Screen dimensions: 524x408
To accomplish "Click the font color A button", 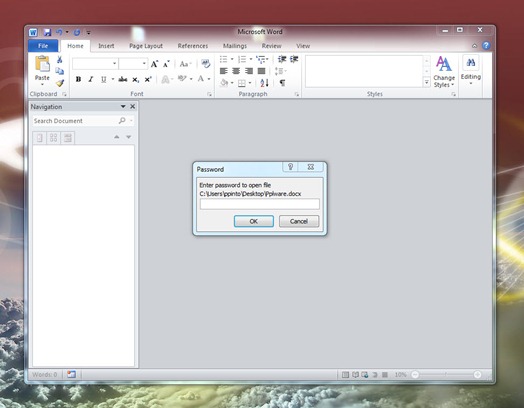I will coord(201,79).
